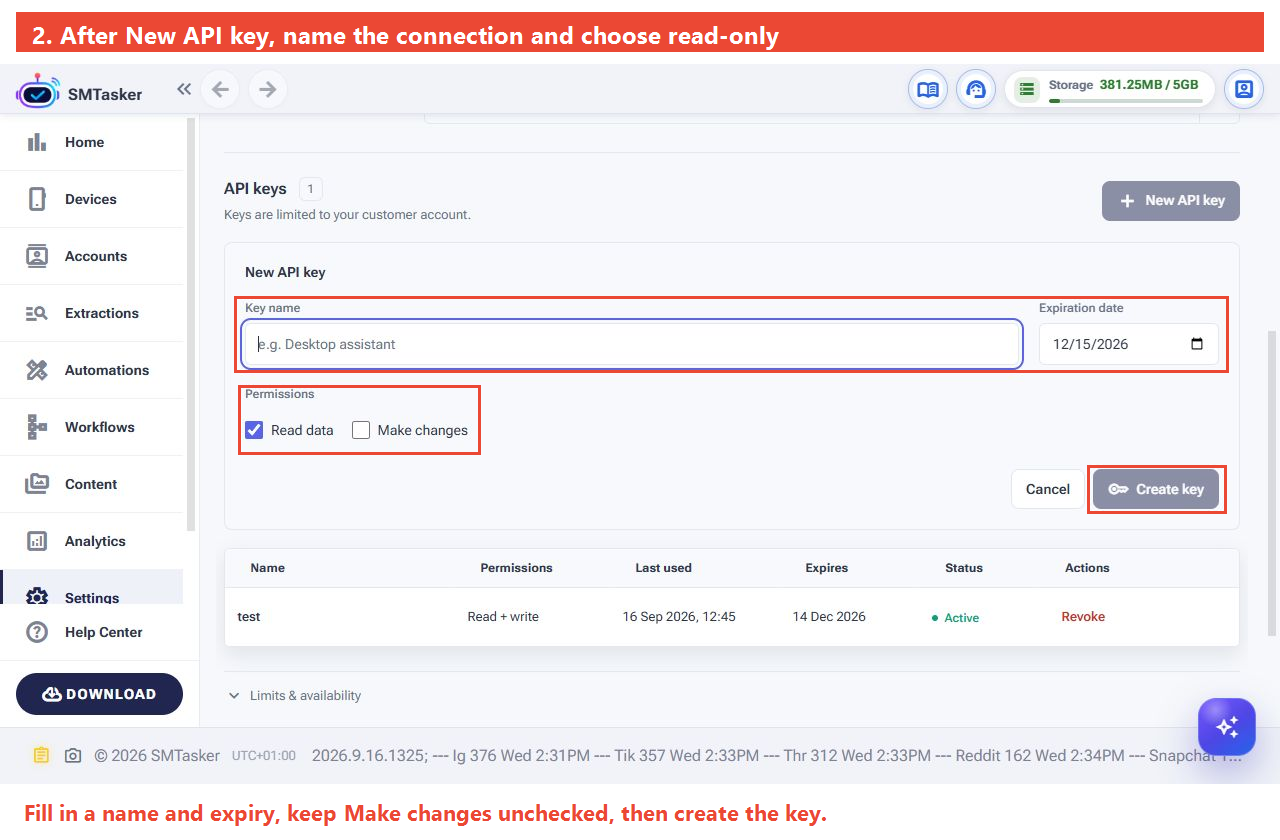
Task: Click the '14 Dec 2026' expires cell
Action: [x=829, y=617]
